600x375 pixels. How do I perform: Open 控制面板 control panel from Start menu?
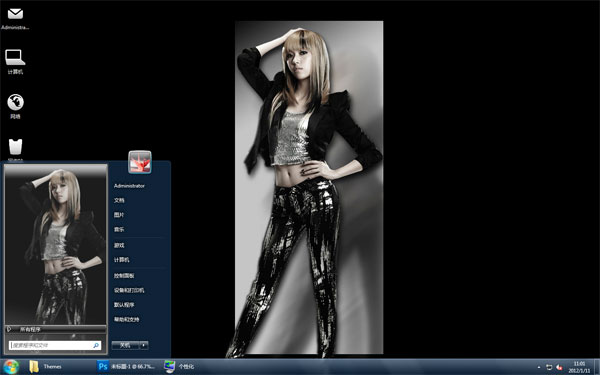coord(124,276)
